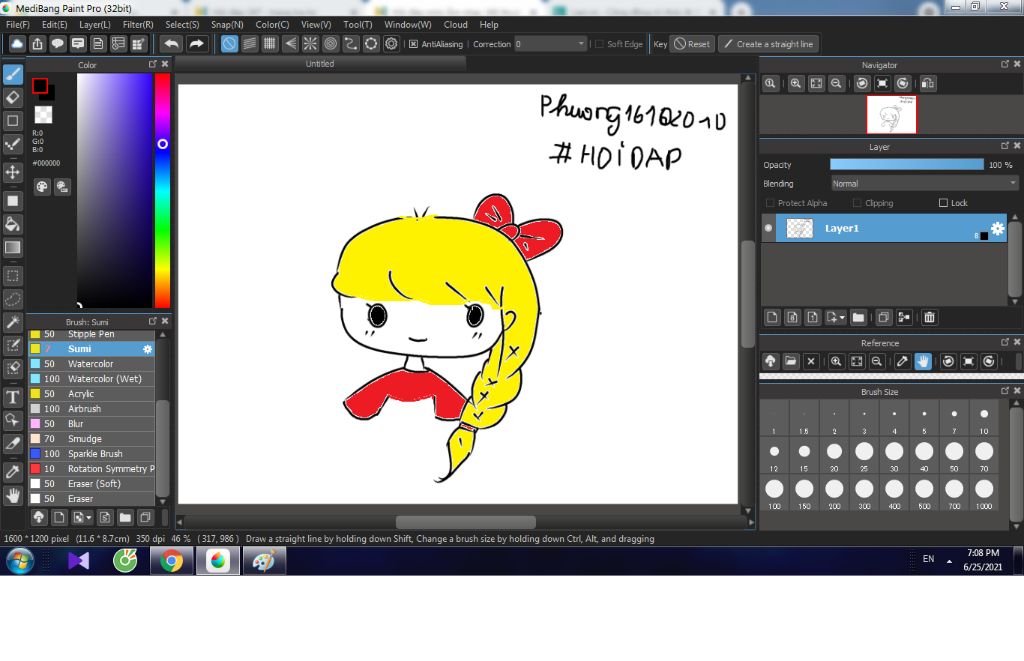Select the Smudge brush
The image size is (1024, 661).
pyautogui.click(x=91, y=439)
